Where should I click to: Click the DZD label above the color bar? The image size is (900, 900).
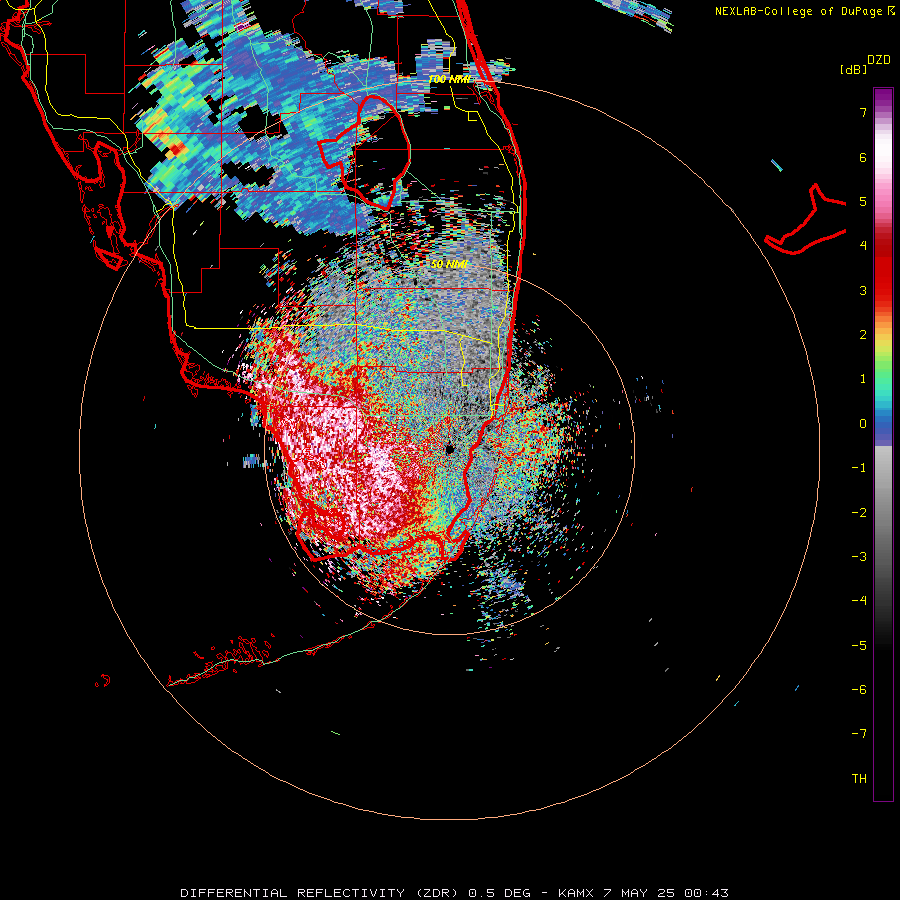(879, 60)
